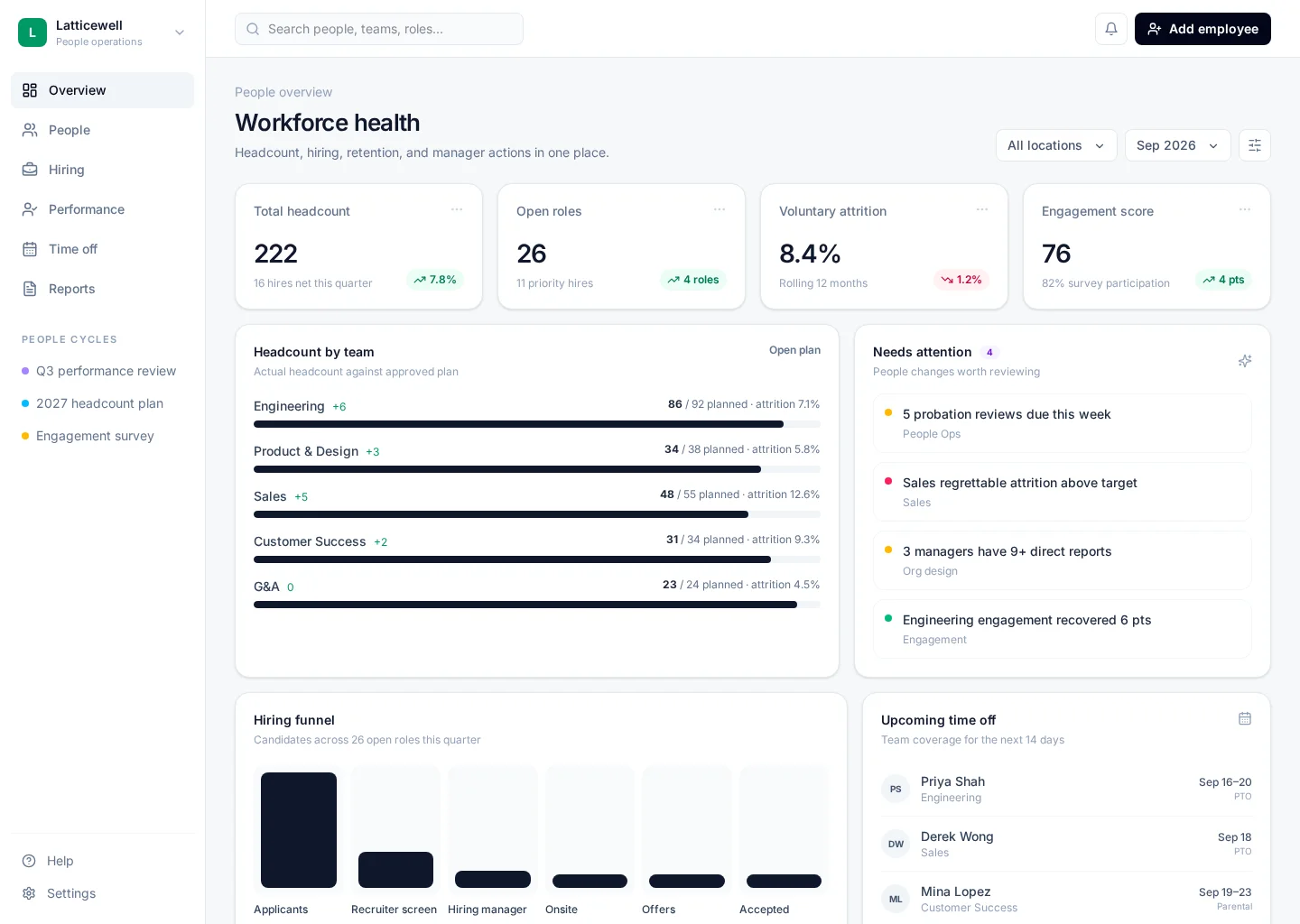Open the All locations dropdown

click(x=1056, y=145)
